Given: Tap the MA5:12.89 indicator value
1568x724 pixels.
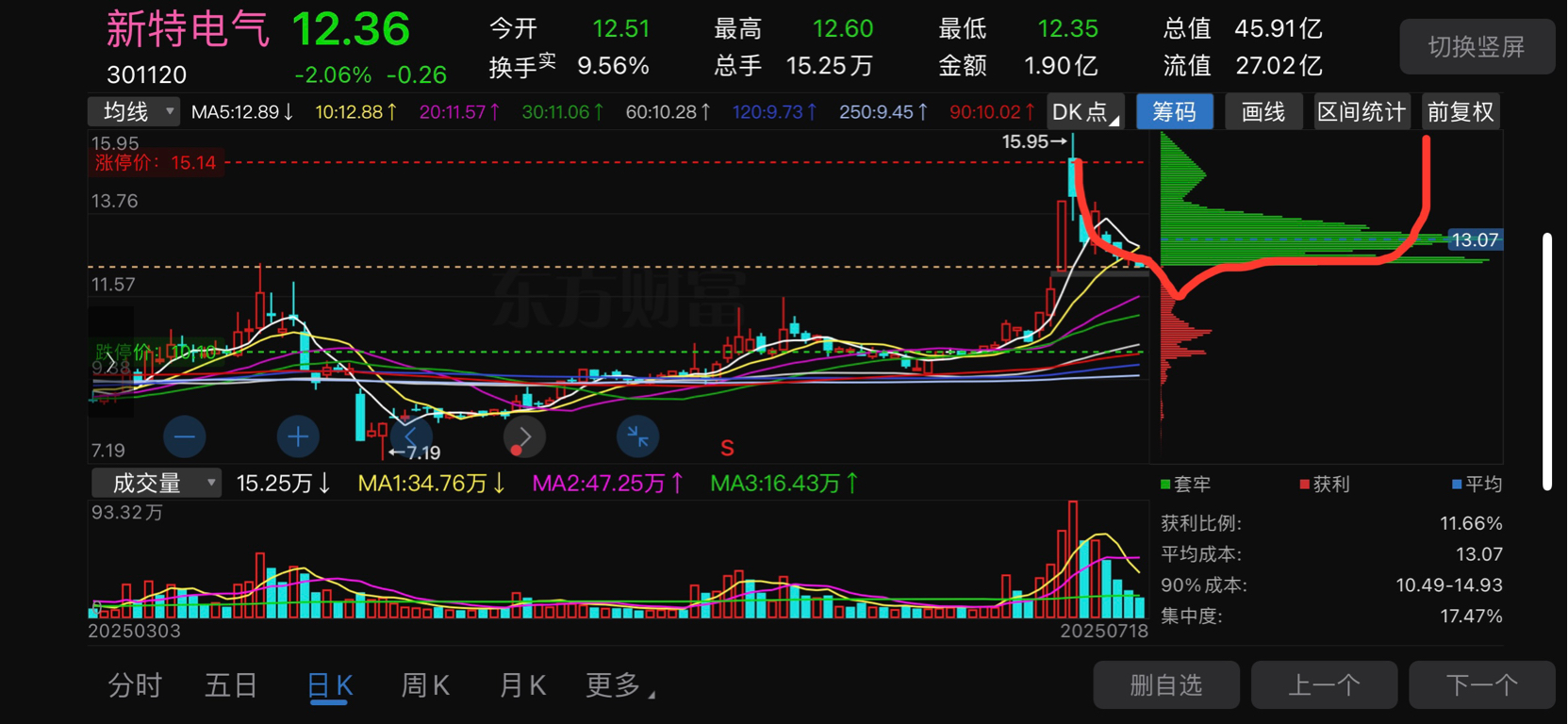Looking at the screenshot, I should click(242, 112).
